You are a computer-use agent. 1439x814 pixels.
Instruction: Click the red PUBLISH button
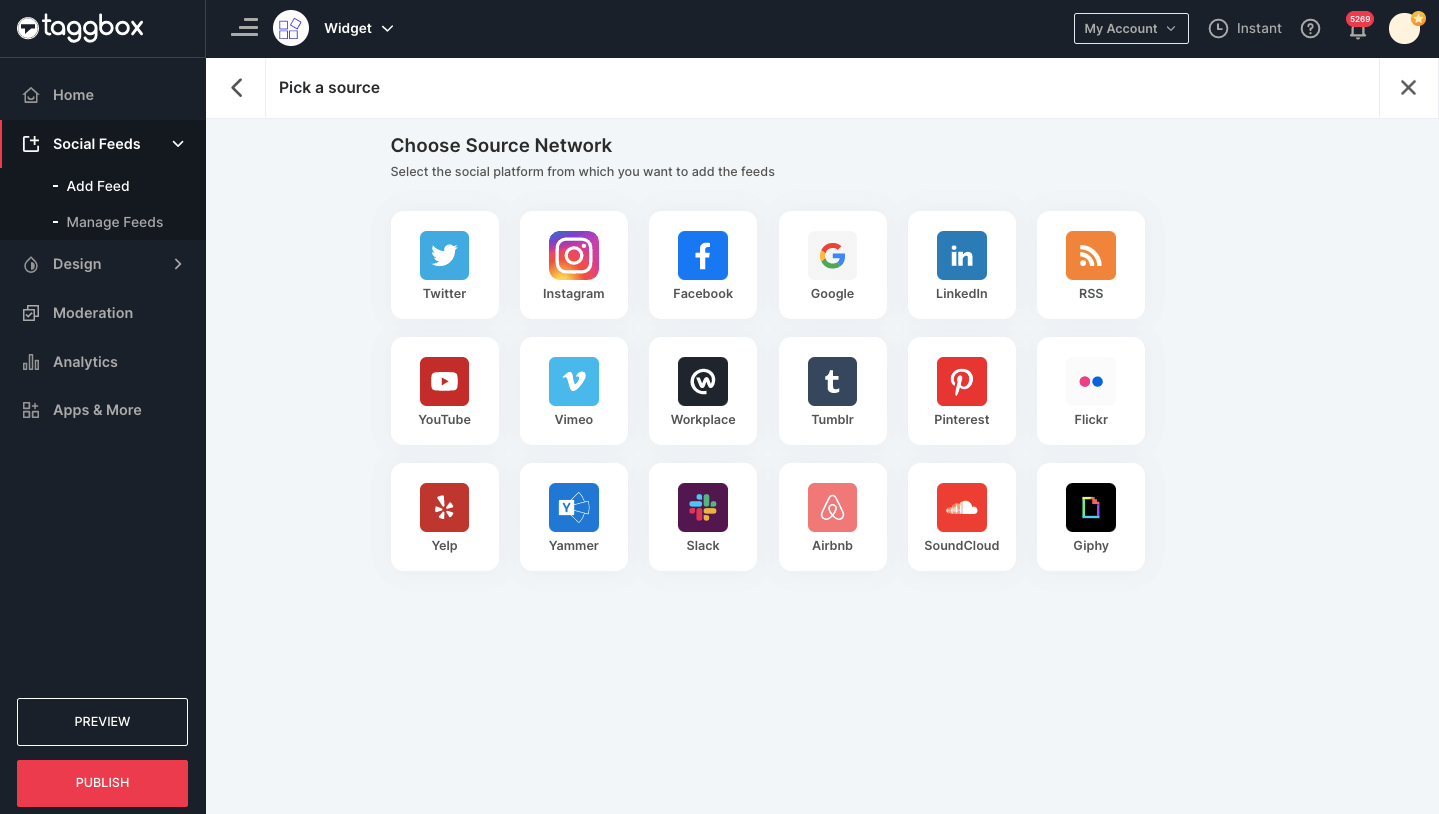coord(102,783)
